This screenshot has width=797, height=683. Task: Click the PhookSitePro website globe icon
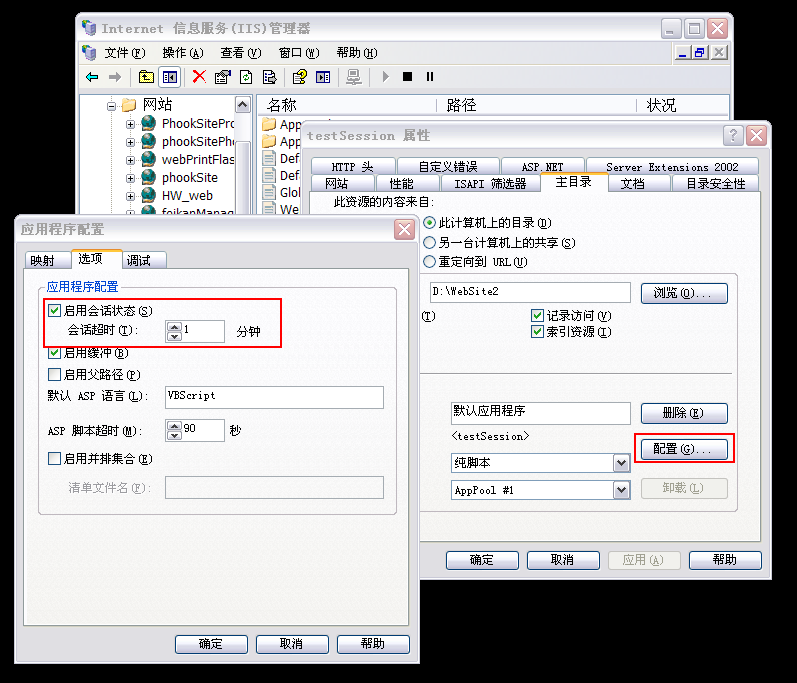coord(148,123)
